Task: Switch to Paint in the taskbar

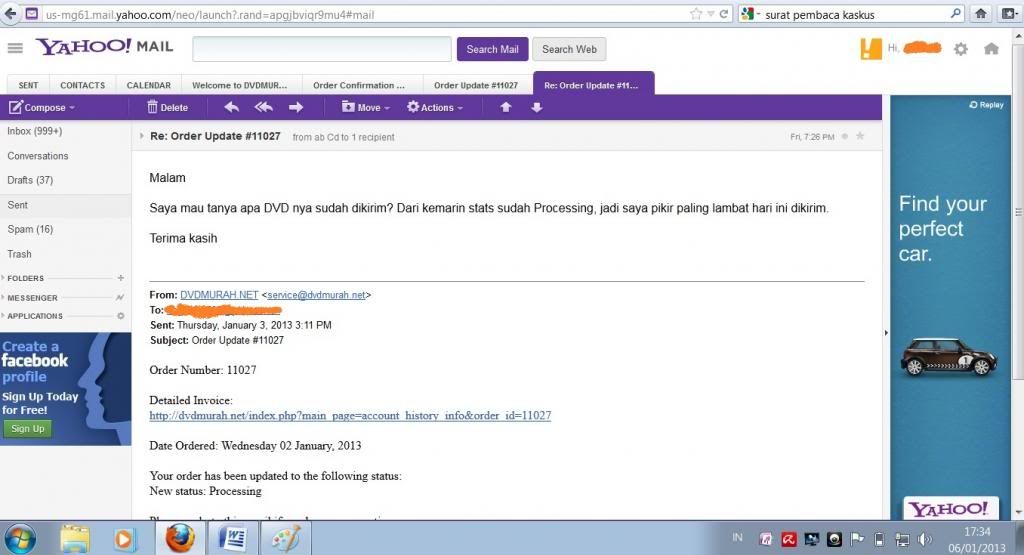Action: [x=285, y=539]
